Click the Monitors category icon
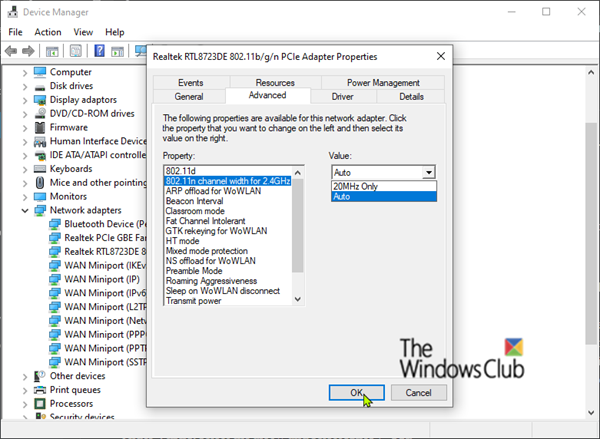 point(40,197)
